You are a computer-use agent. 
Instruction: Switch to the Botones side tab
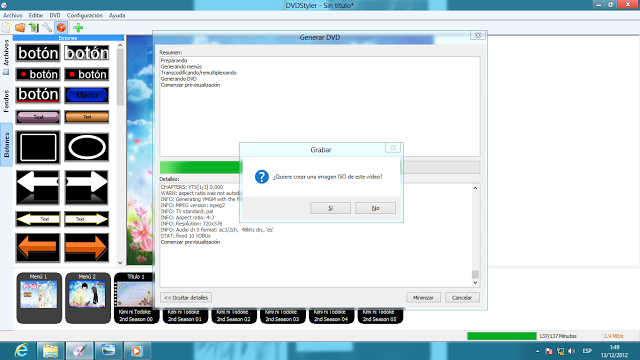click(x=6, y=145)
